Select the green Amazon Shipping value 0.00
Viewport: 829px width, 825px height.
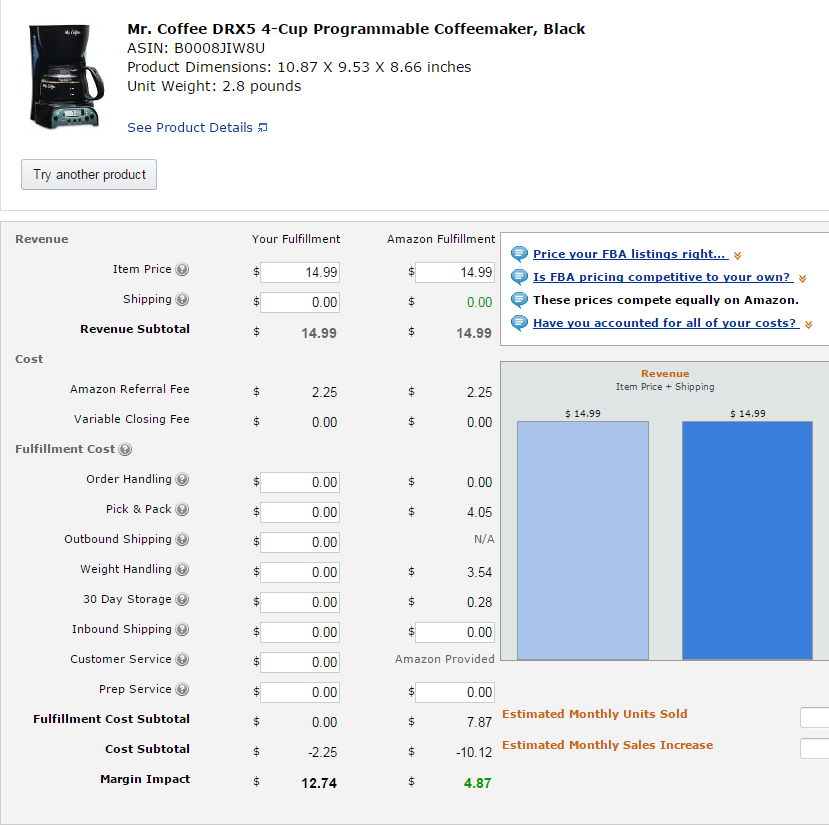click(480, 302)
